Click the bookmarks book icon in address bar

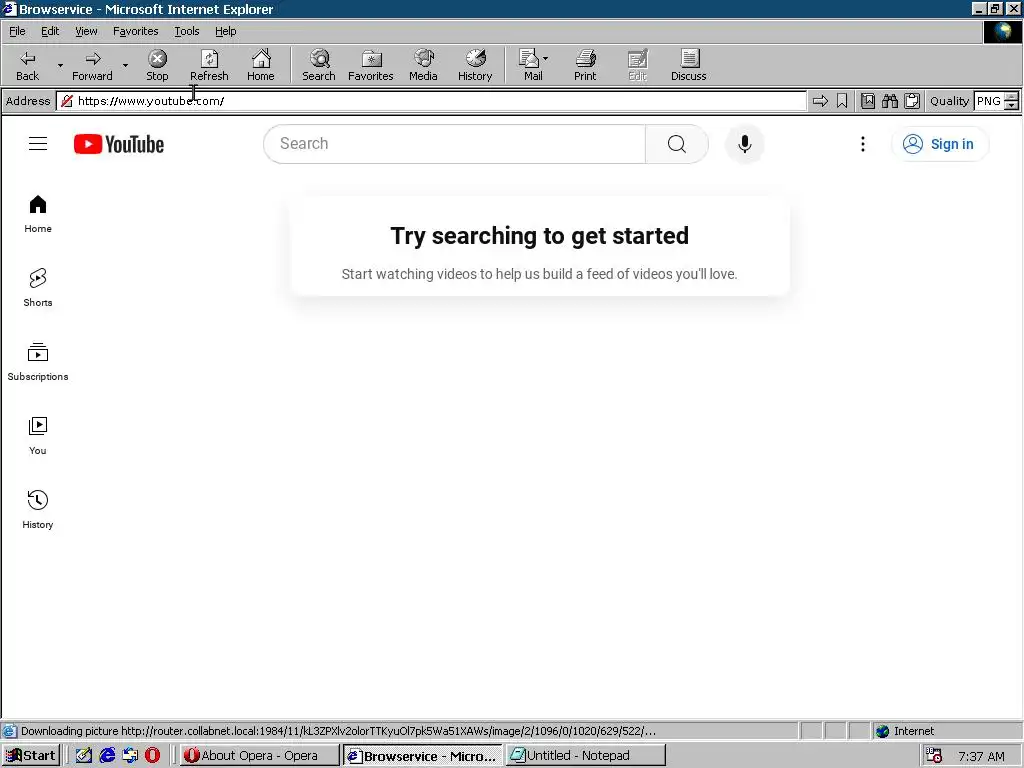coord(868,101)
